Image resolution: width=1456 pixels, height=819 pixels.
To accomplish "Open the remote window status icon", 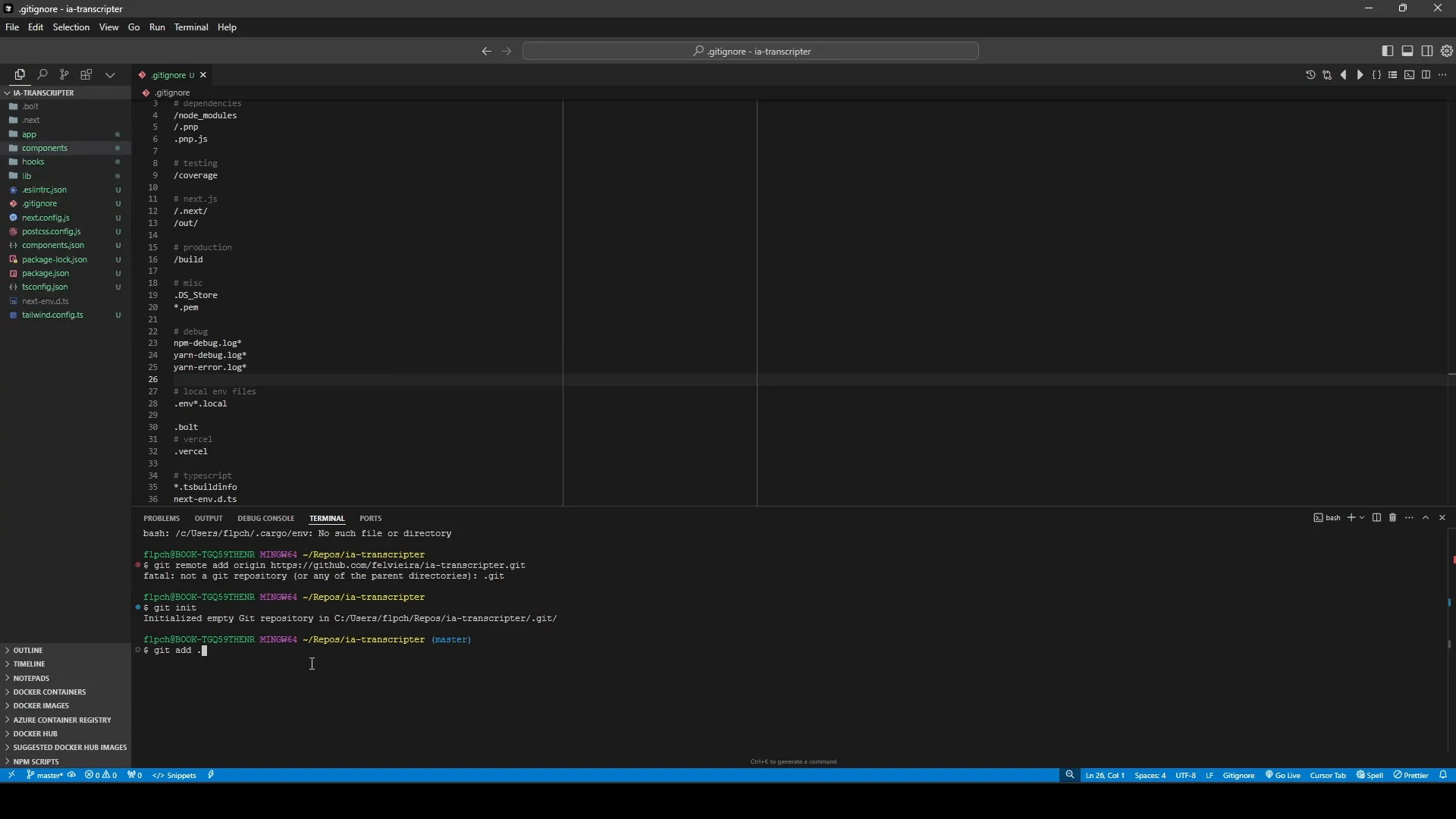I will pyautogui.click(x=11, y=775).
